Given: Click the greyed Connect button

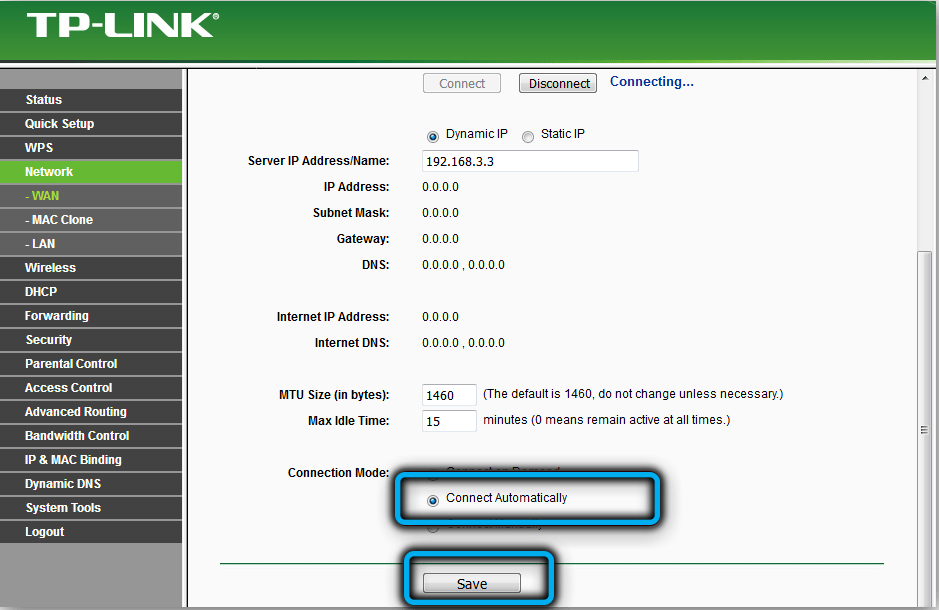Looking at the screenshot, I should pyautogui.click(x=462, y=83).
